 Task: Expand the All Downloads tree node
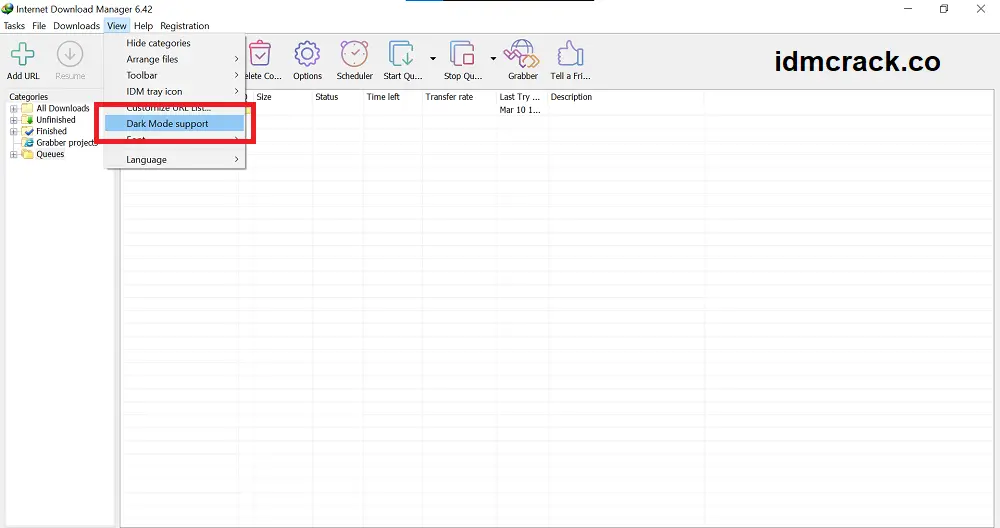(13, 108)
